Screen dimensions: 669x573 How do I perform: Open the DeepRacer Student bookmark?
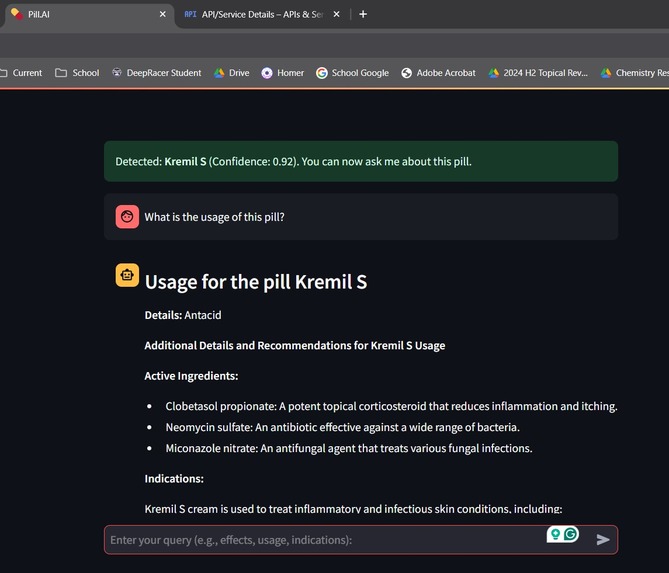tap(157, 73)
